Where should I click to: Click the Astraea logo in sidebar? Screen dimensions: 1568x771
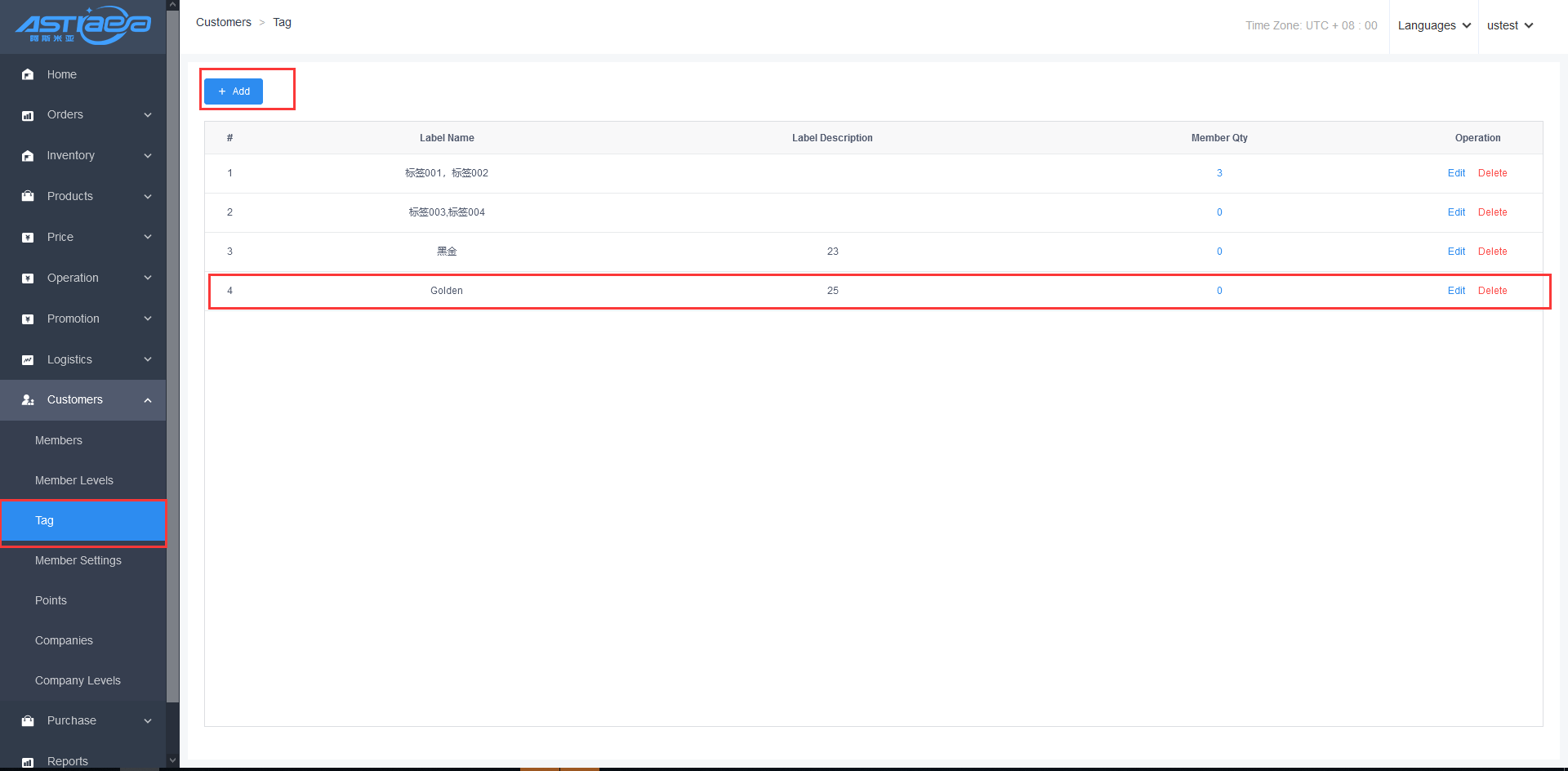tap(82, 25)
